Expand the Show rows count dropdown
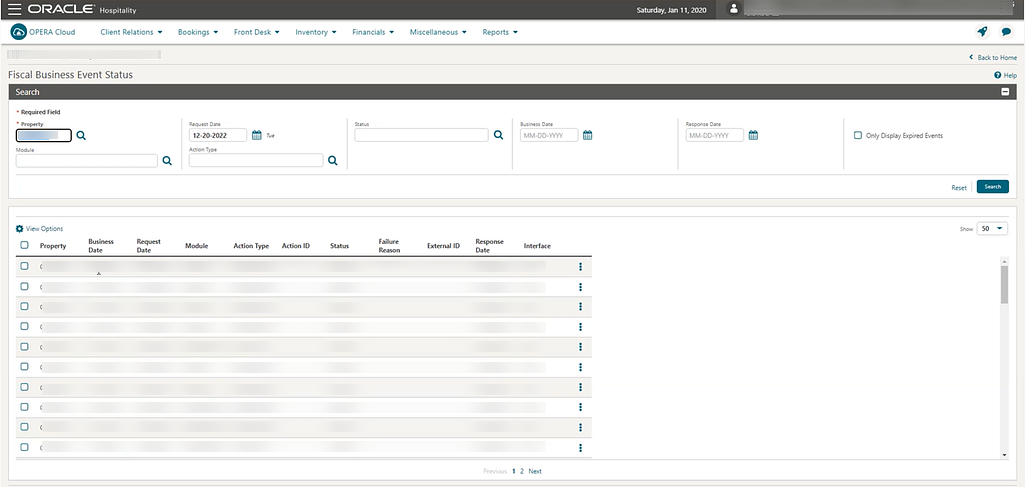The height and width of the screenshot is (487, 1025). [x=993, y=228]
